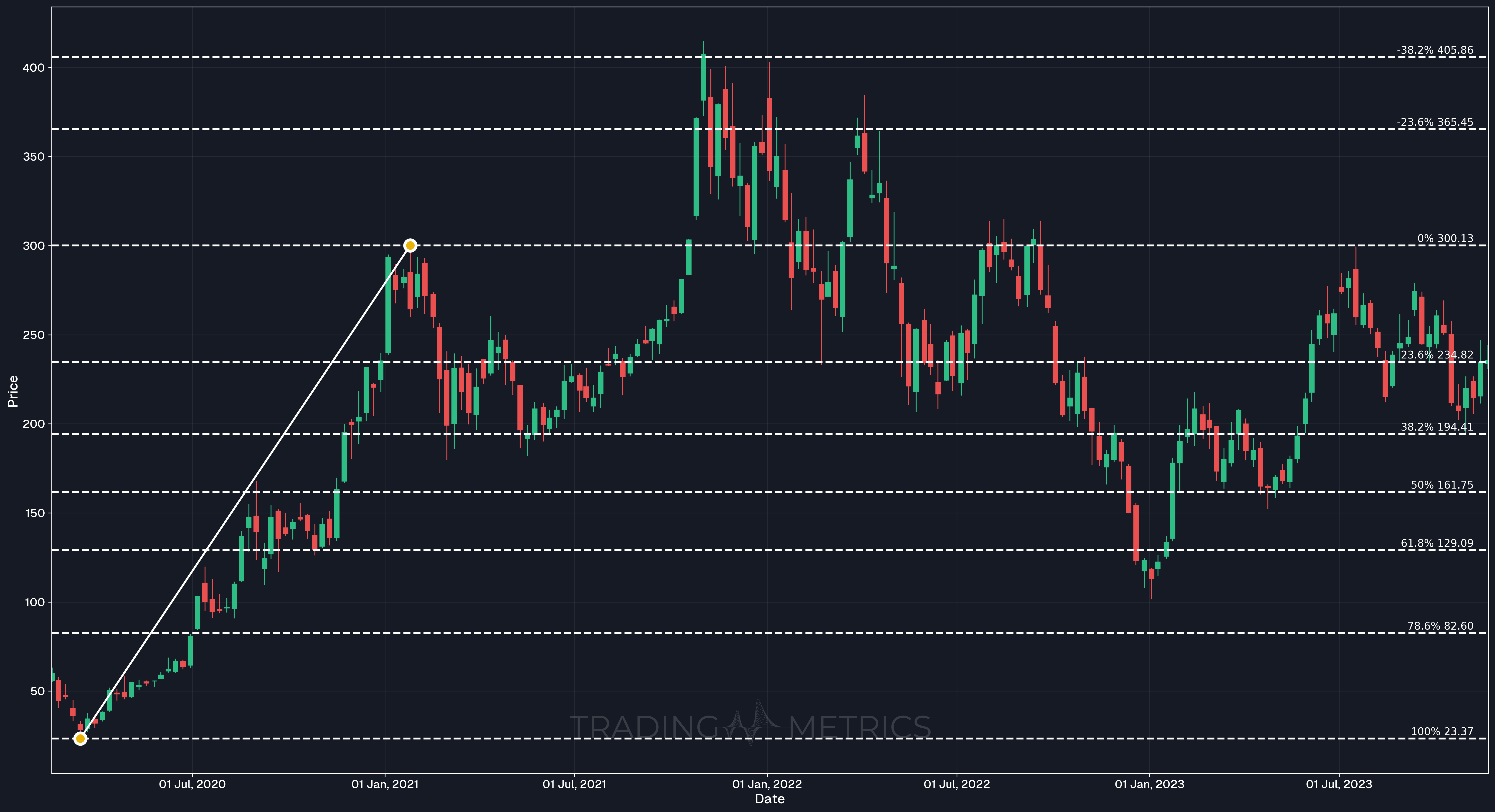Click the '01 Jul, 2023' date axis label
1495x812 pixels.
point(1339,784)
